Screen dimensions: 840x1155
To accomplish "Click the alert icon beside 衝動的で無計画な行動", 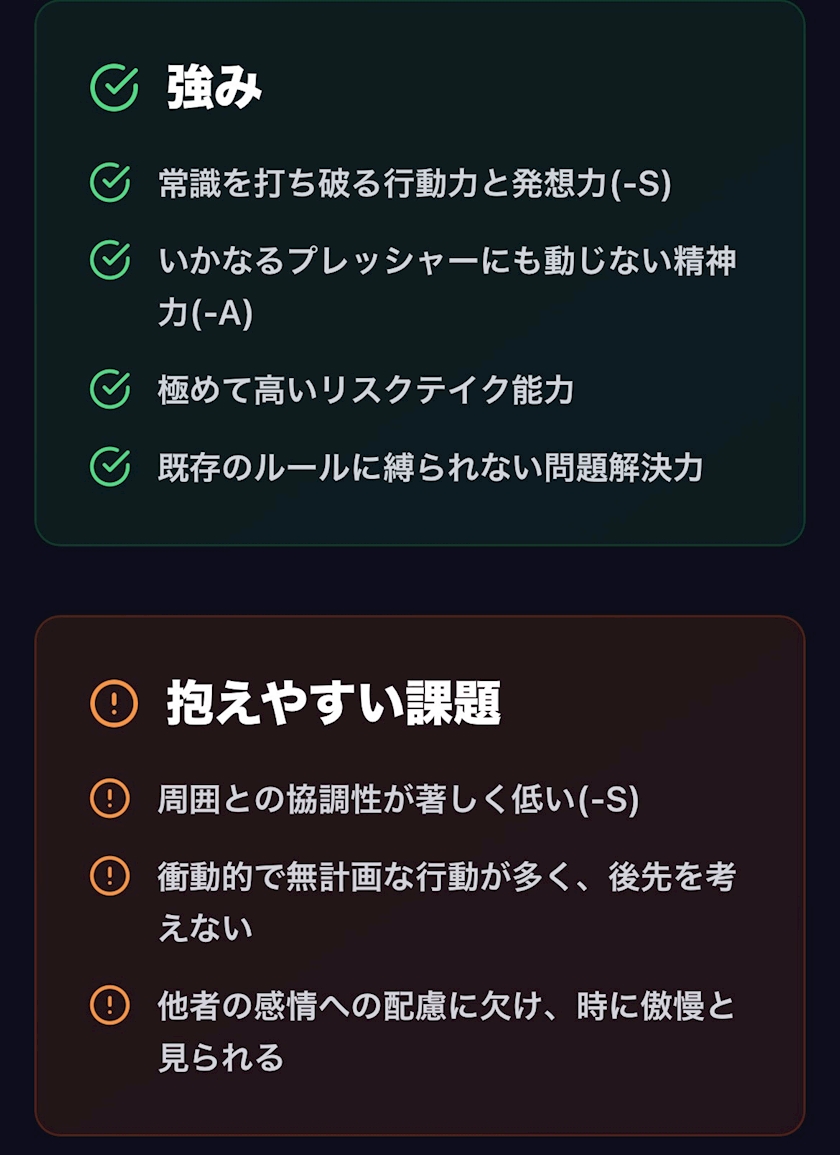I will coord(110,876).
